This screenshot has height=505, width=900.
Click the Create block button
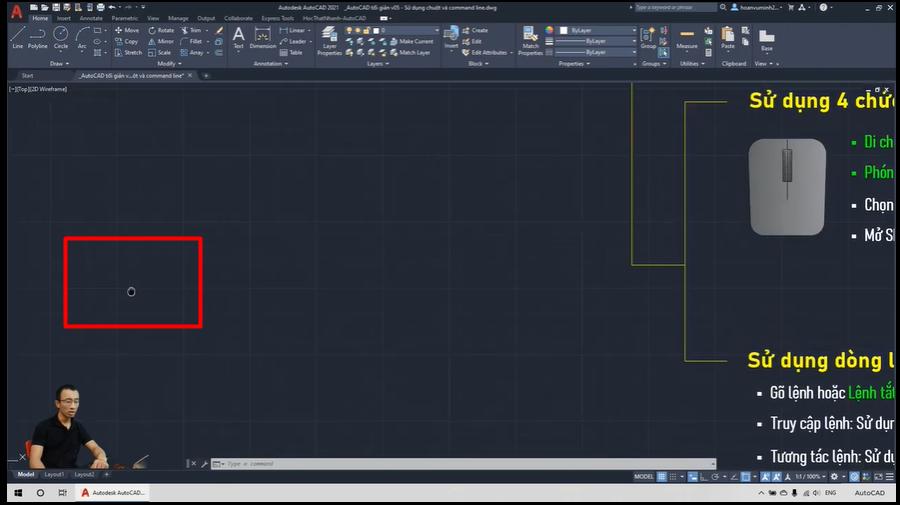tap(475, 30)
